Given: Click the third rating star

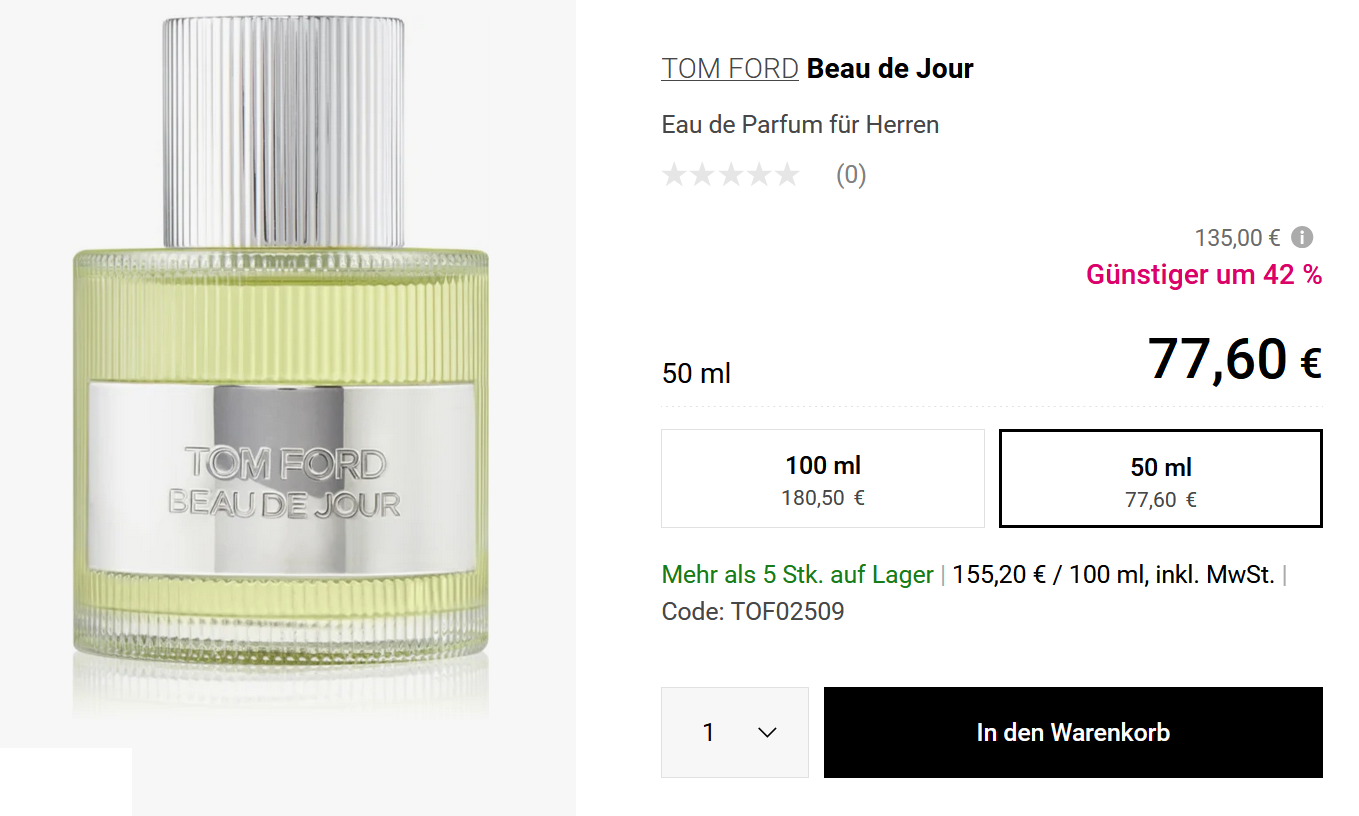Looking at the screenshot, I should [731, 175].
